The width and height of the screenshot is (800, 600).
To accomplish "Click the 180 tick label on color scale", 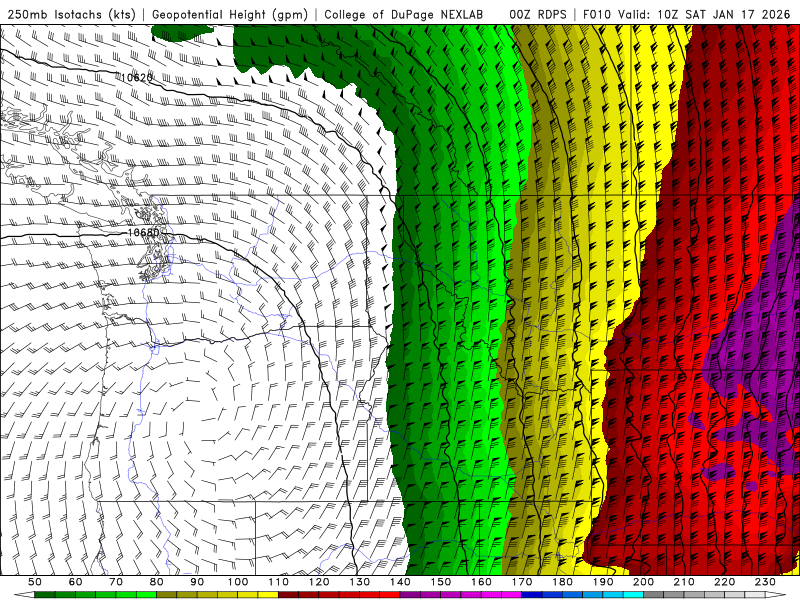I will (x=563, y=582).
